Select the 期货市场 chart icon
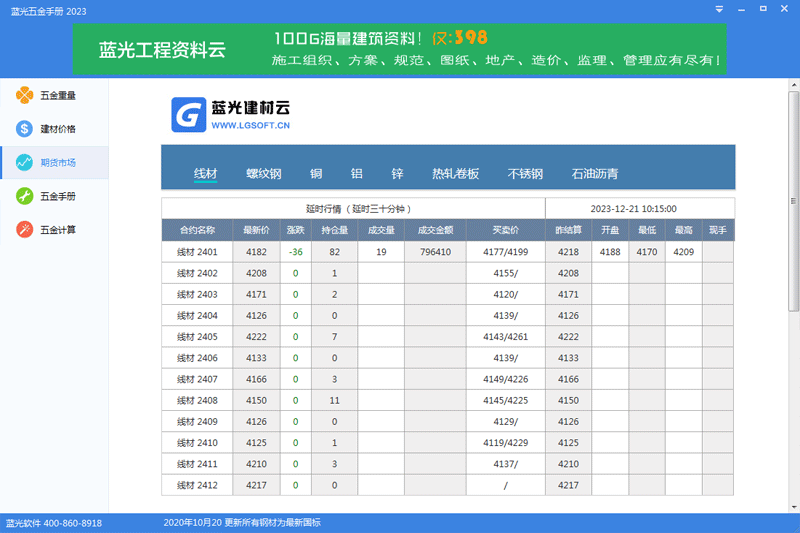The width and height of the screenshot is (800, 533). pyautogui.click(x=24, y=162)
